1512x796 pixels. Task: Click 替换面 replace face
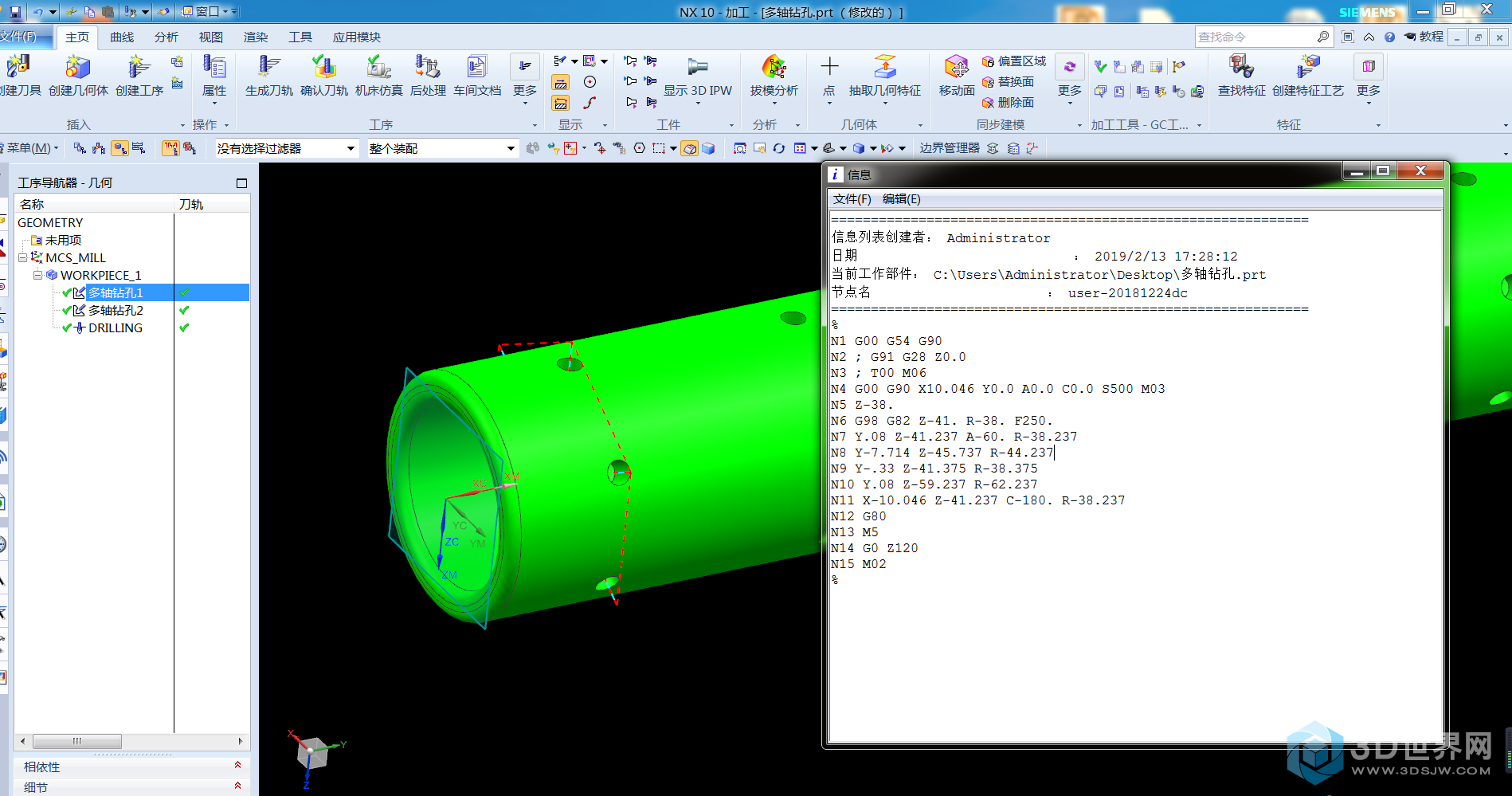[x=1008, y=82]
